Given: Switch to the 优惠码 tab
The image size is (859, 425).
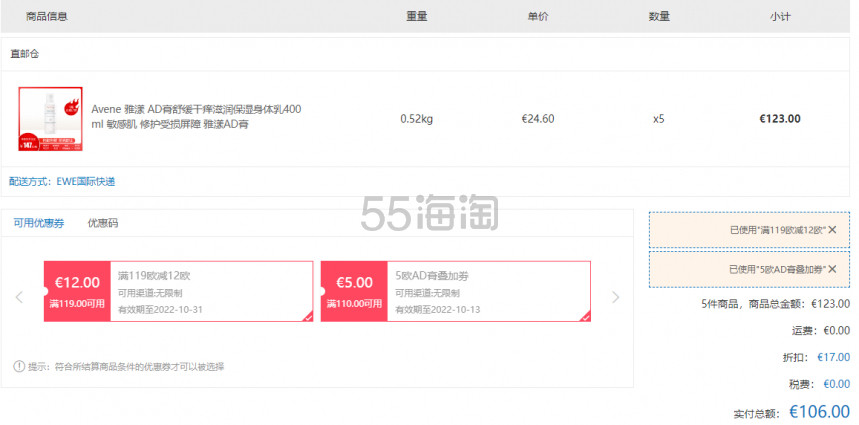Looking at the screenshot, I should coord(103,223).
